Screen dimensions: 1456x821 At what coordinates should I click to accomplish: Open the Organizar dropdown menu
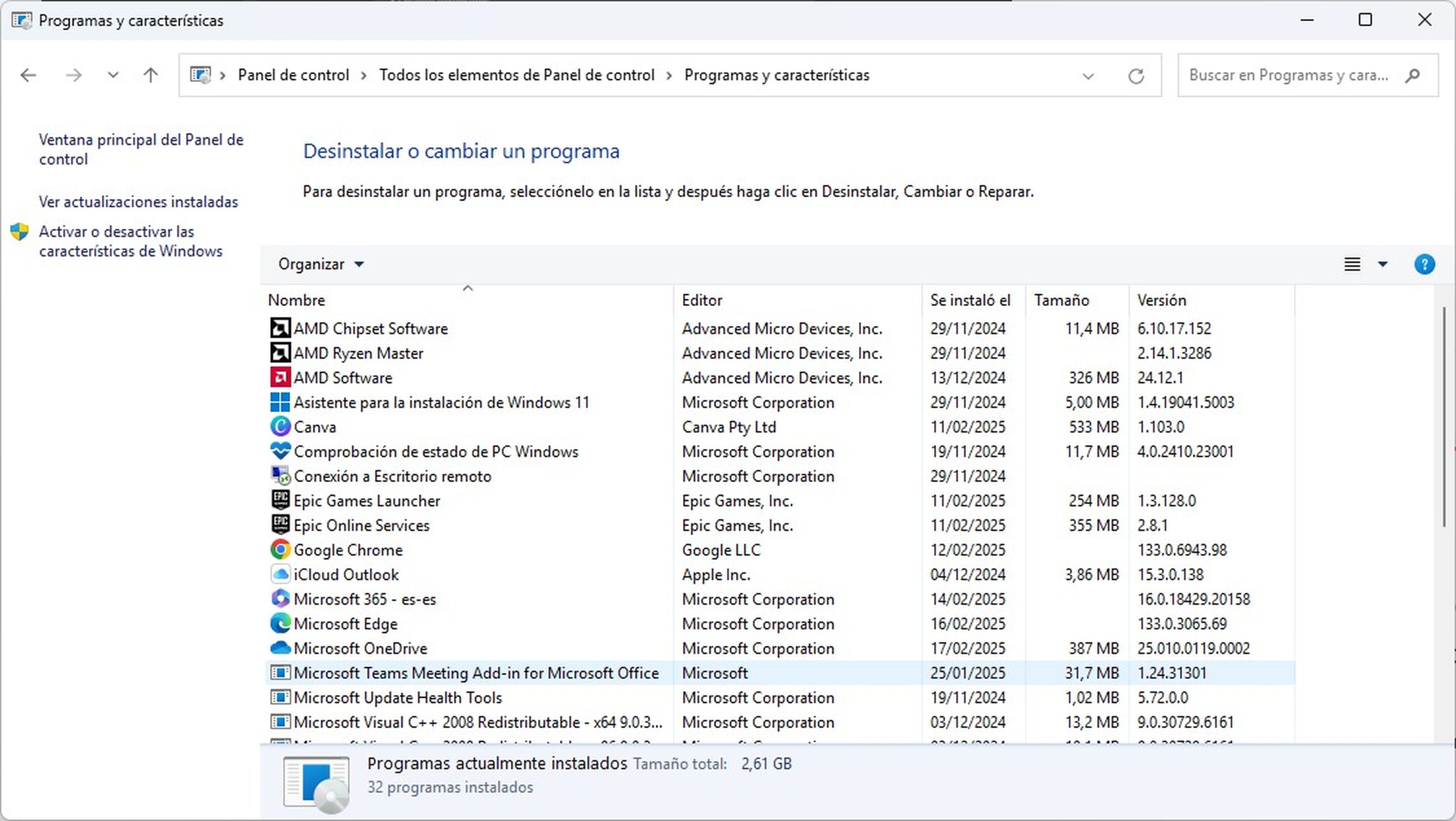click(321, 264)
